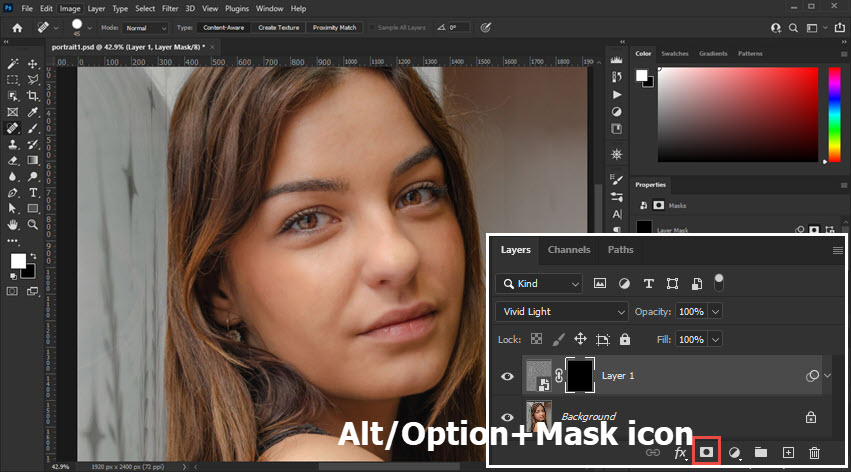Select the Frame tool
The width and height of the screenshot is (851, 472).
tap(12, 112)
